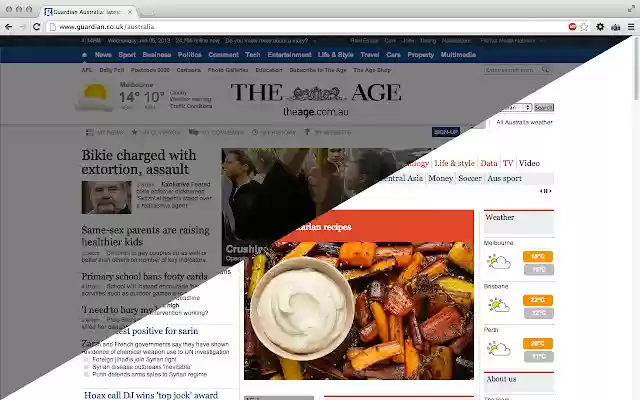Click the Brisbane weather cloud icon

tap(499, 305)
